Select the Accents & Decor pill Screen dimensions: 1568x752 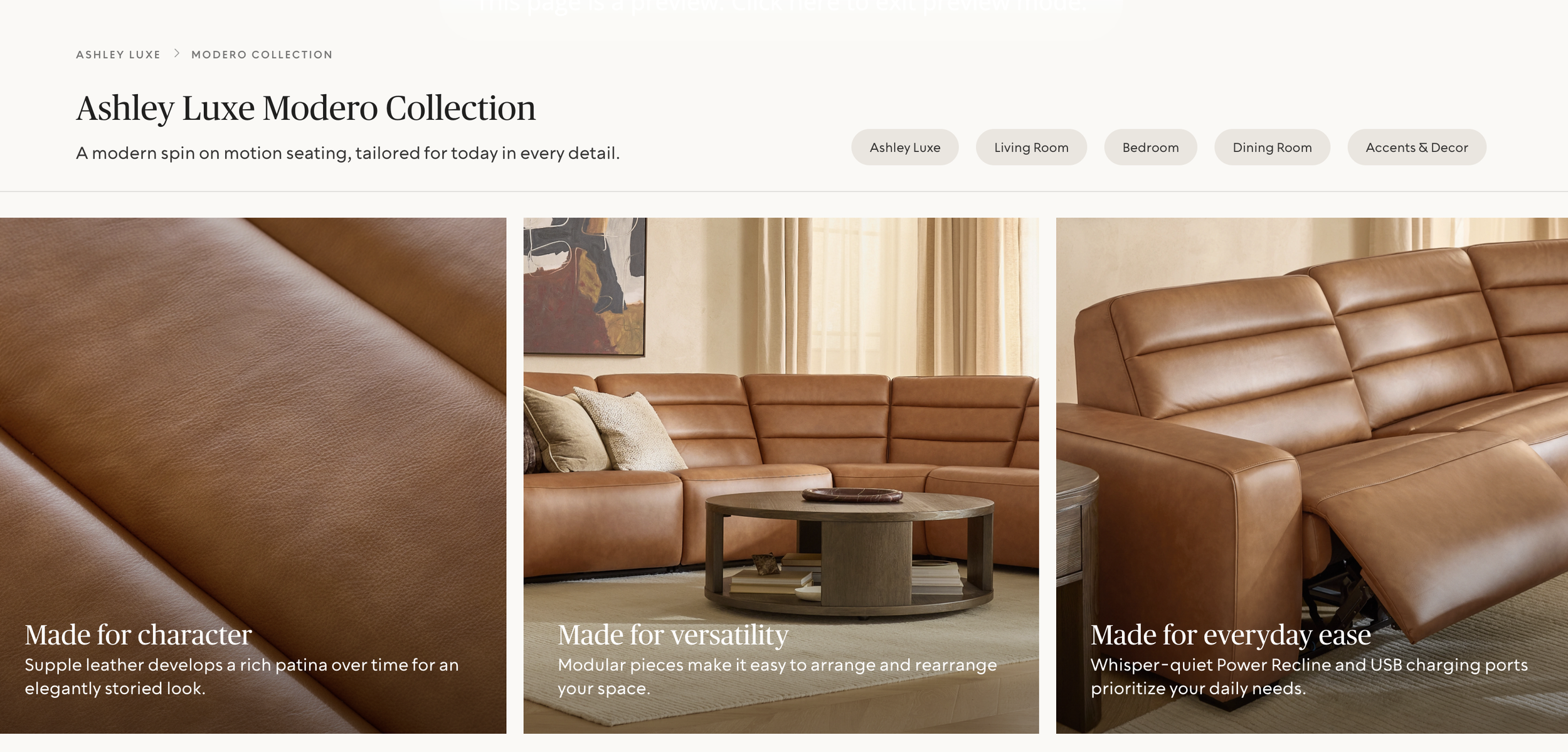point(1416,147)
